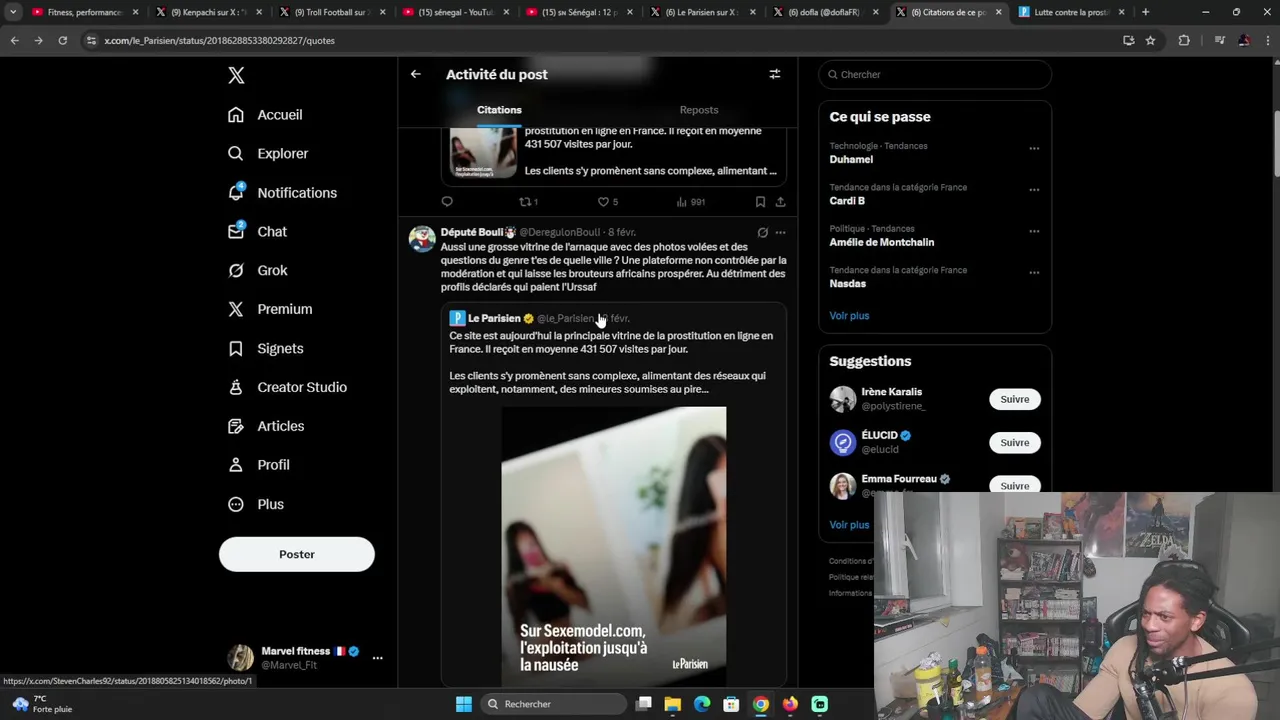
Task: Follow Irène Karalis
Action: [1014, 399]
